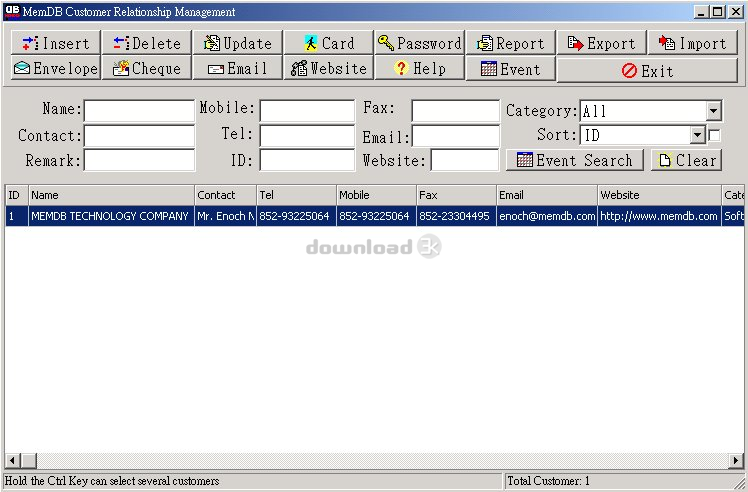
Task: Click the Name search field
Action: pos(139,111)
